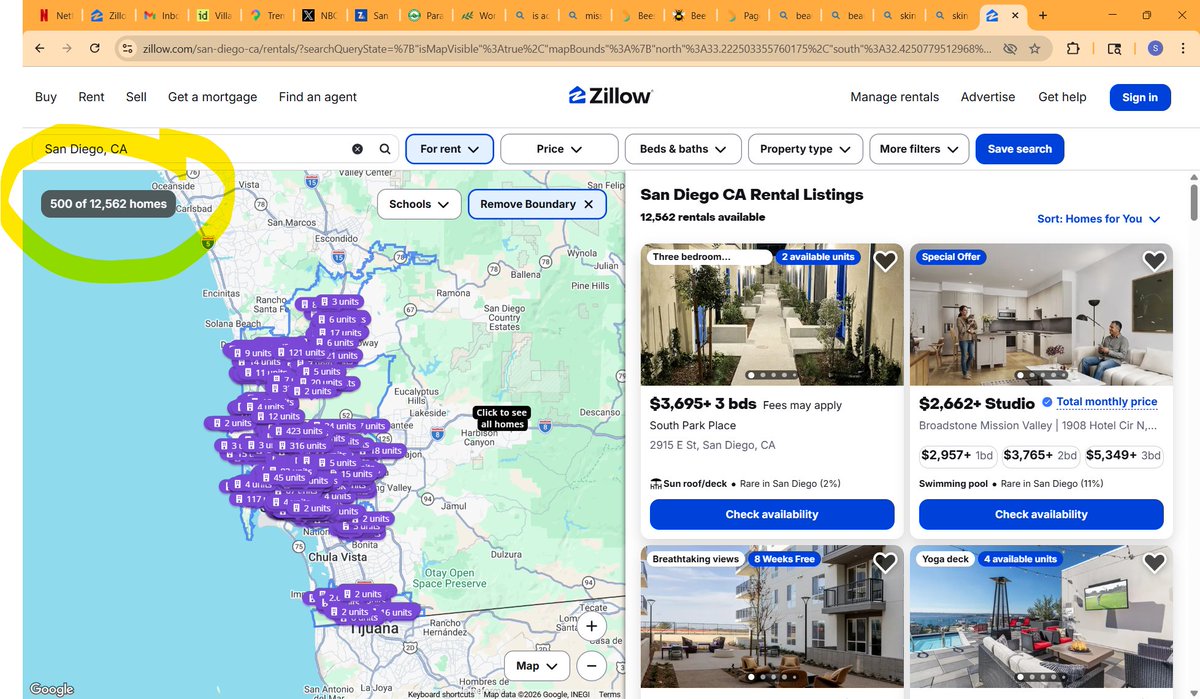Open a new browser tab

click(x=1043, y=15)
